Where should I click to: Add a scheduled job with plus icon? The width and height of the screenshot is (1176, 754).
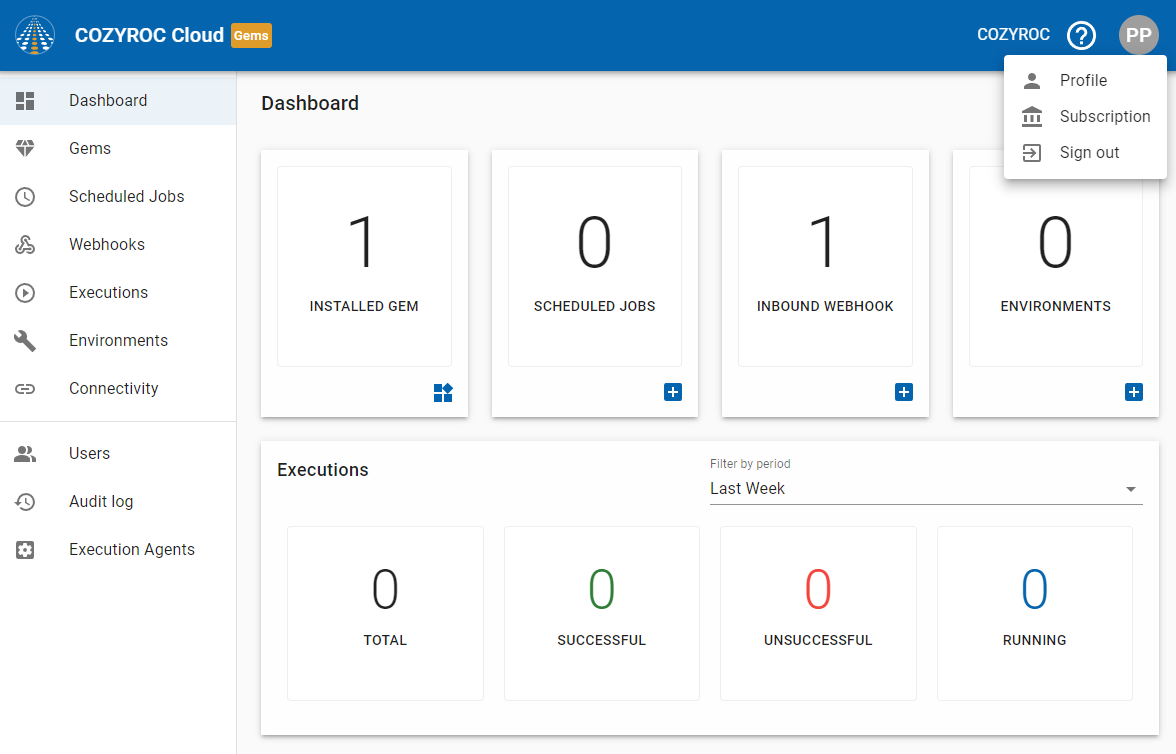coord(673,392)
